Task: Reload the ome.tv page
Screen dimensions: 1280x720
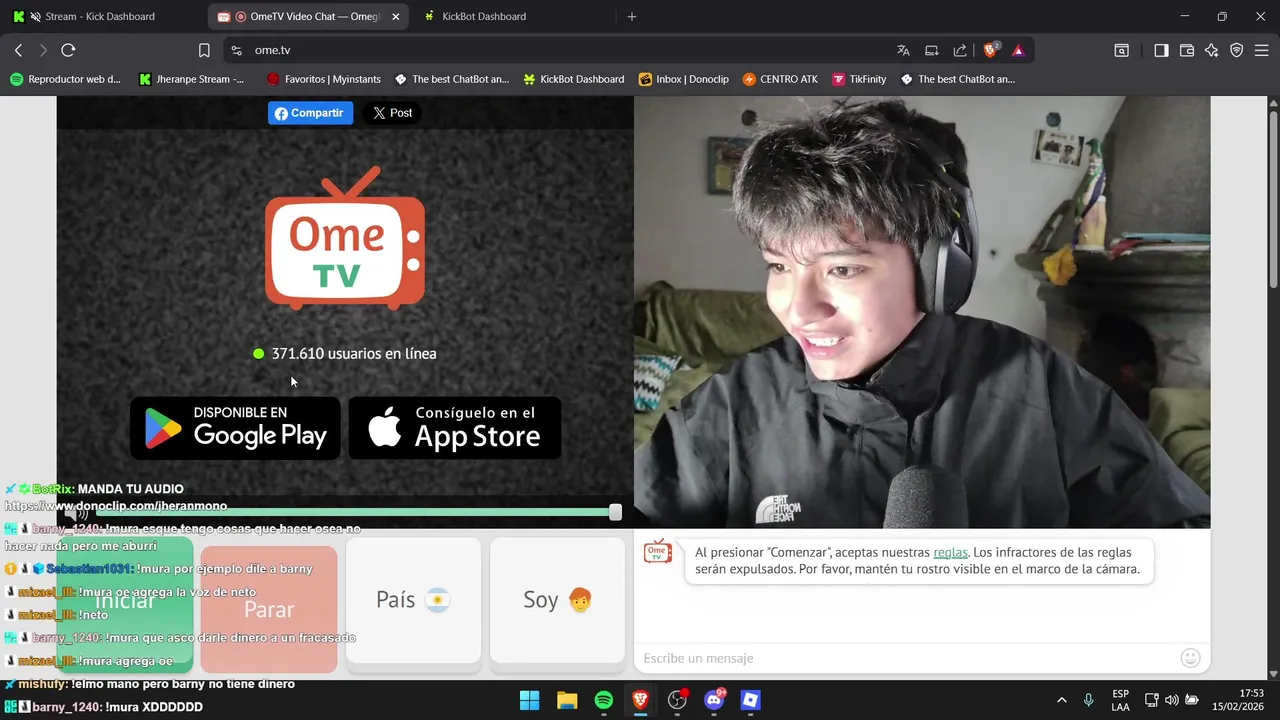Action: 68,50
